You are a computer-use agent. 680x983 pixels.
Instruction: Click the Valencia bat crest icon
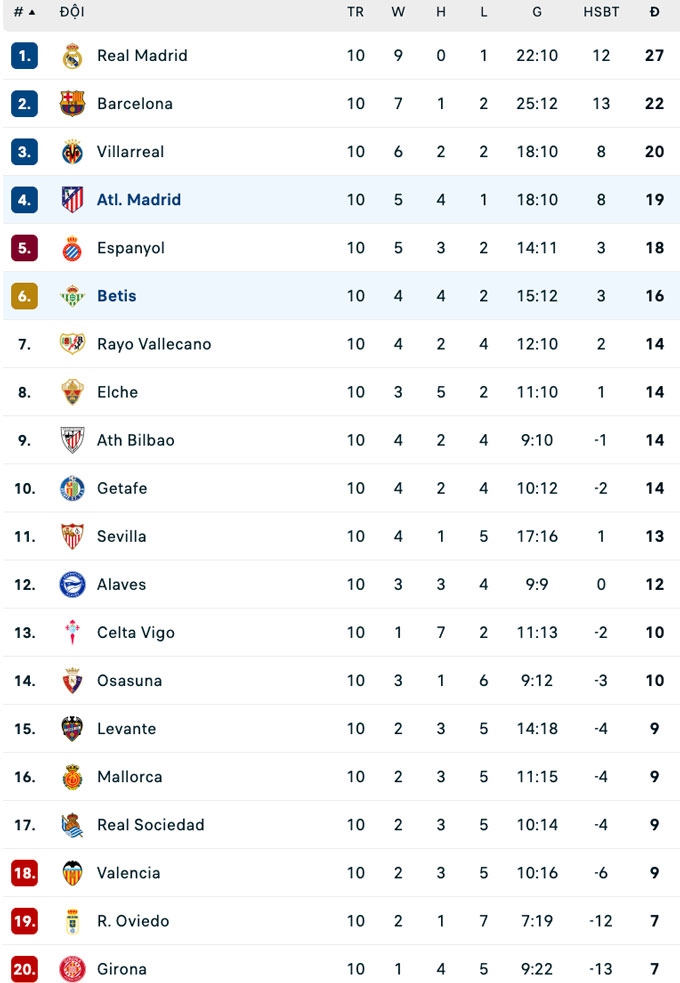coord(72,873)
